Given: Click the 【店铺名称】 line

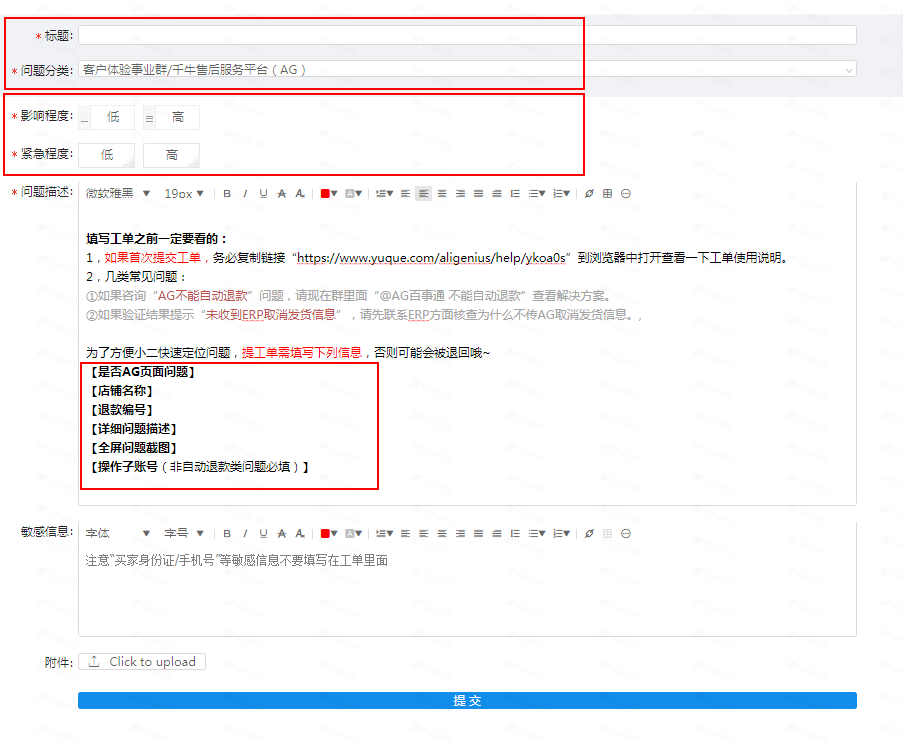Looking at the screenshot, I should tap(120, 391).
